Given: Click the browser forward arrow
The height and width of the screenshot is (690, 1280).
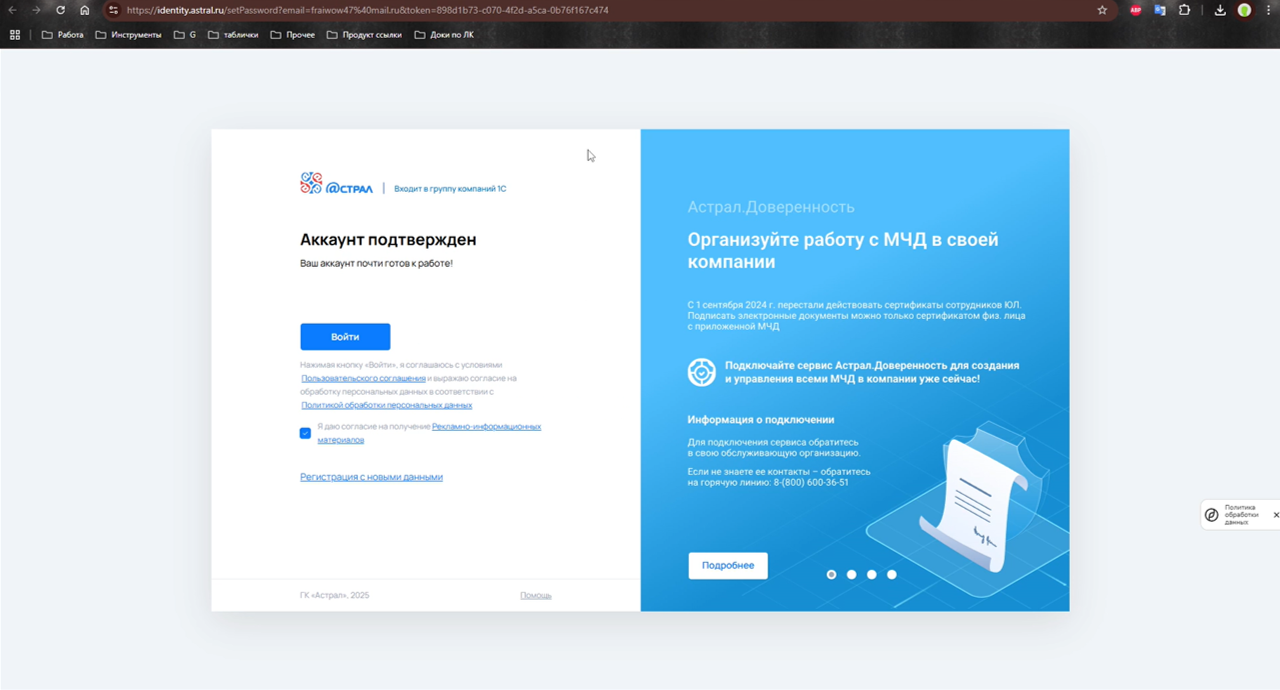Looking at the screenshot, I should tap(36, 10).
